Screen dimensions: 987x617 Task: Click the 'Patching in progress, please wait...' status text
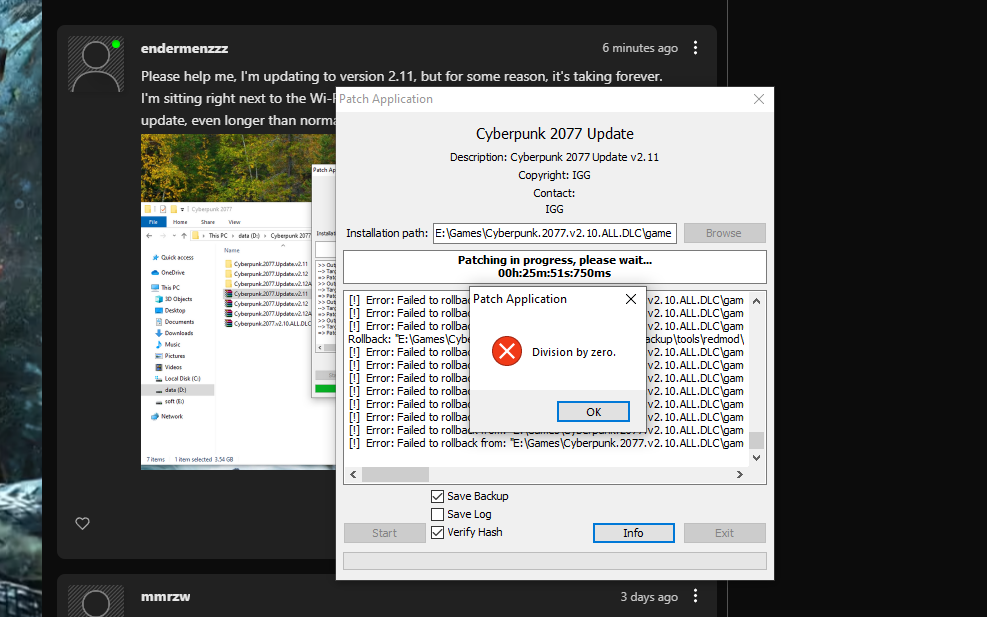pos(555,260)
